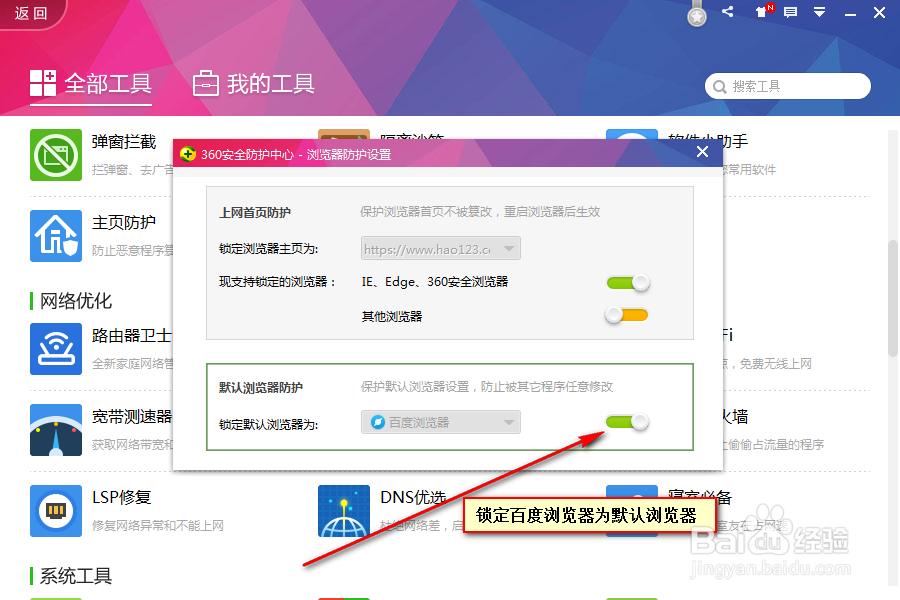Open the LSP修复 repair tool icon
This screenshot has width=900, height=600.
pyautogui.click(x=56, y=511)
